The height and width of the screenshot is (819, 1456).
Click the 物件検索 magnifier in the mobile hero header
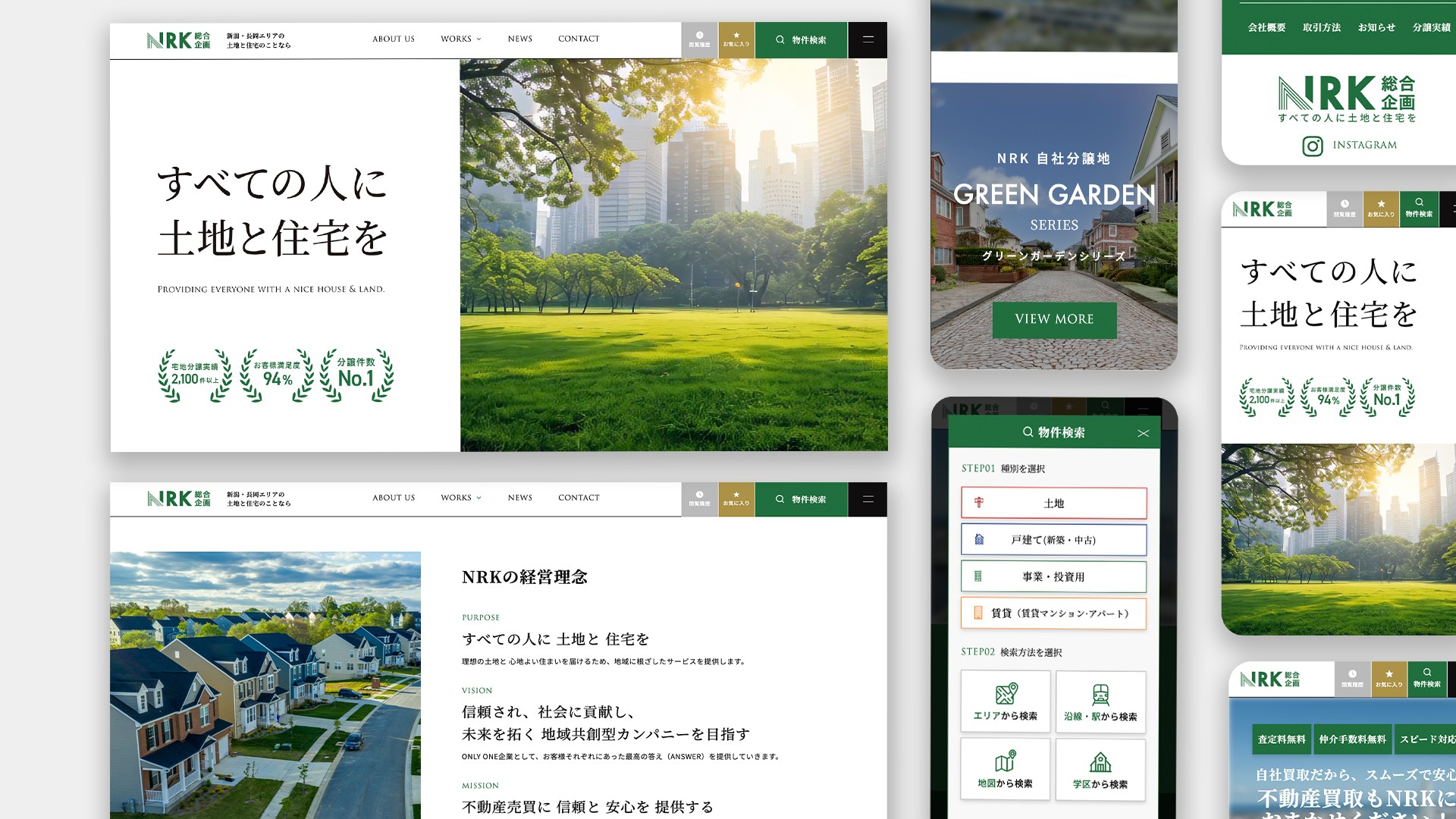tap(1419, 202)
